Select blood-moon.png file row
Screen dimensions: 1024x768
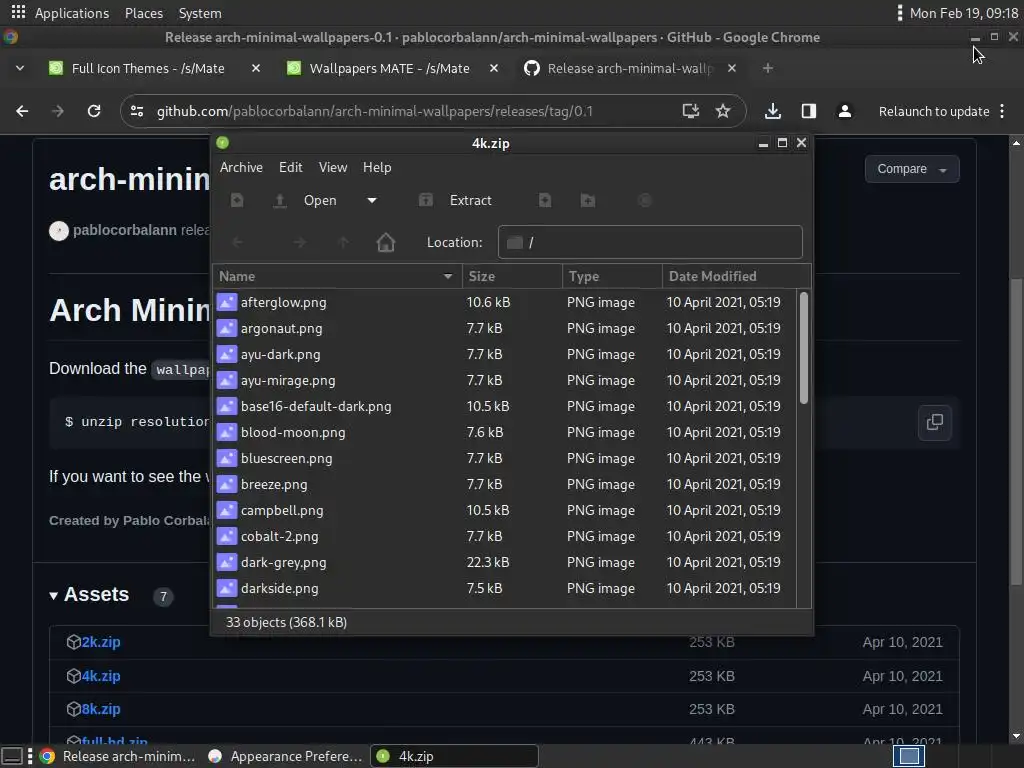[505, 432]
